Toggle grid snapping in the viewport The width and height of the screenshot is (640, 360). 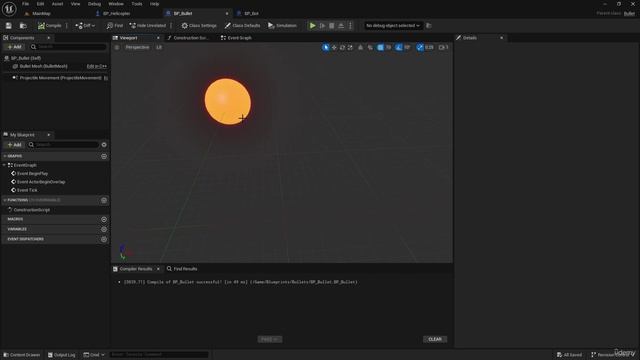click(380, 48)
